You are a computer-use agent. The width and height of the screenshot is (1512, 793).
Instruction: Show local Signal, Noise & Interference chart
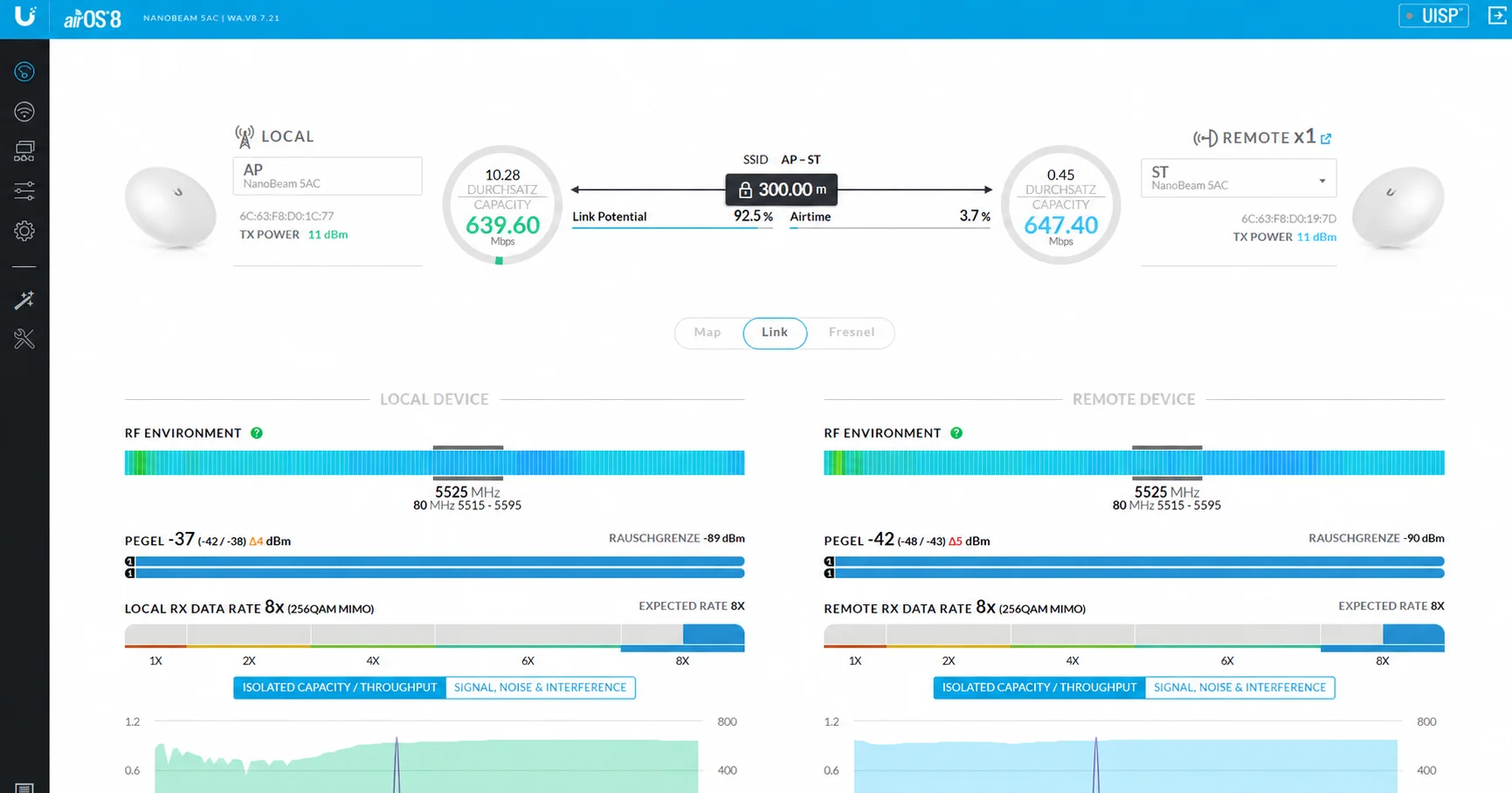pyautogui.click(x=541, y=688)
